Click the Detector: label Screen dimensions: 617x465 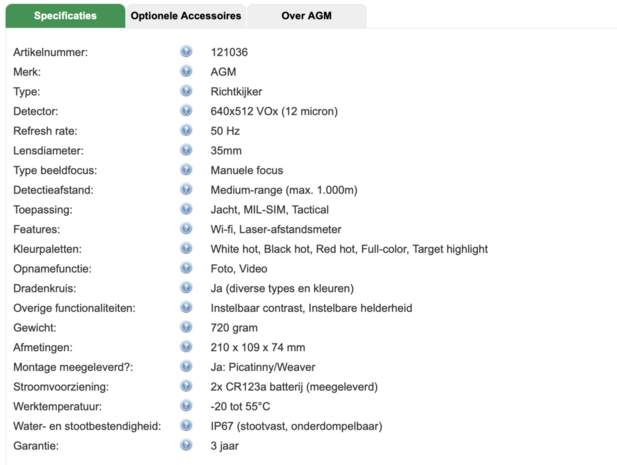click(35, 111)
